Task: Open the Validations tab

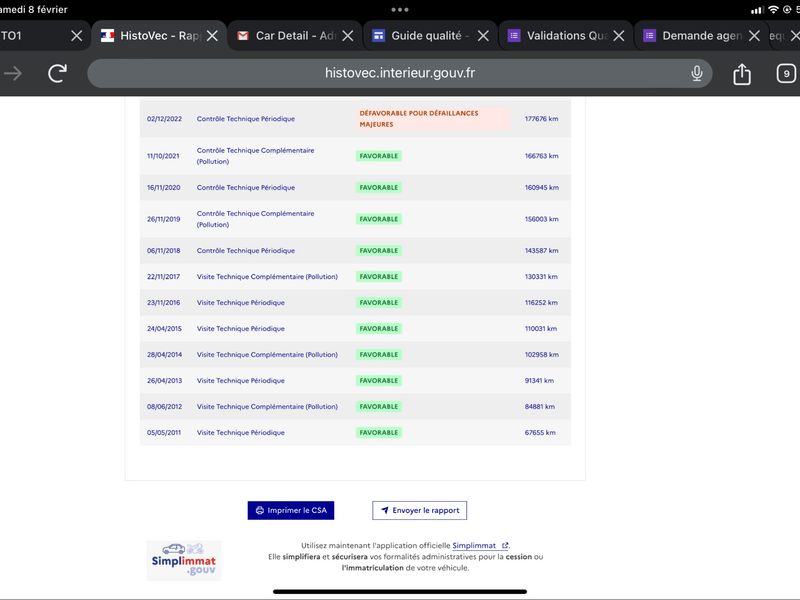Action: click(559, 36)
